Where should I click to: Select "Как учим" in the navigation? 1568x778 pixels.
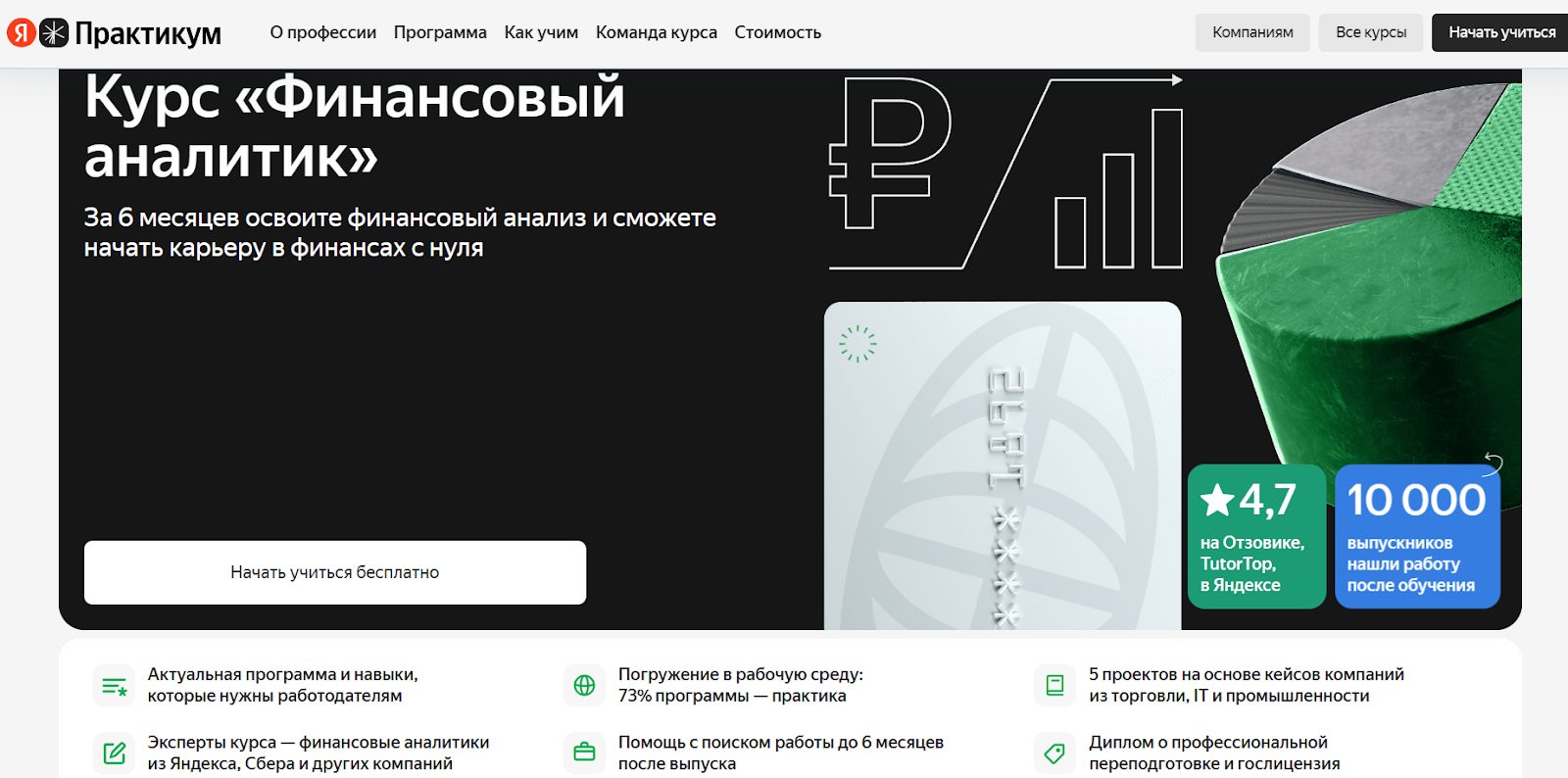tap(541, 32)
